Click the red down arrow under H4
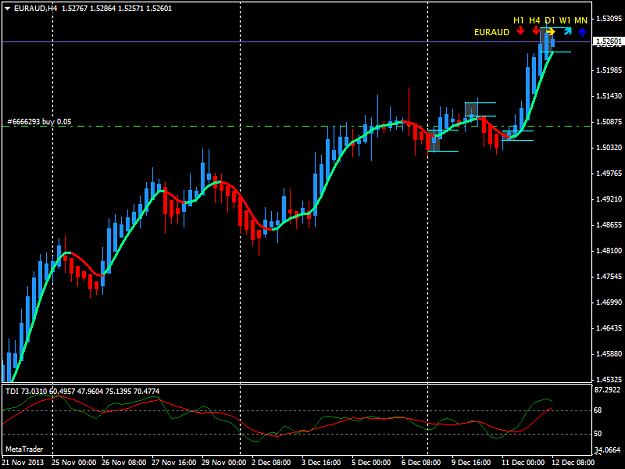The image size is (625, 469). pyautogui.click(x=536, y=31)
